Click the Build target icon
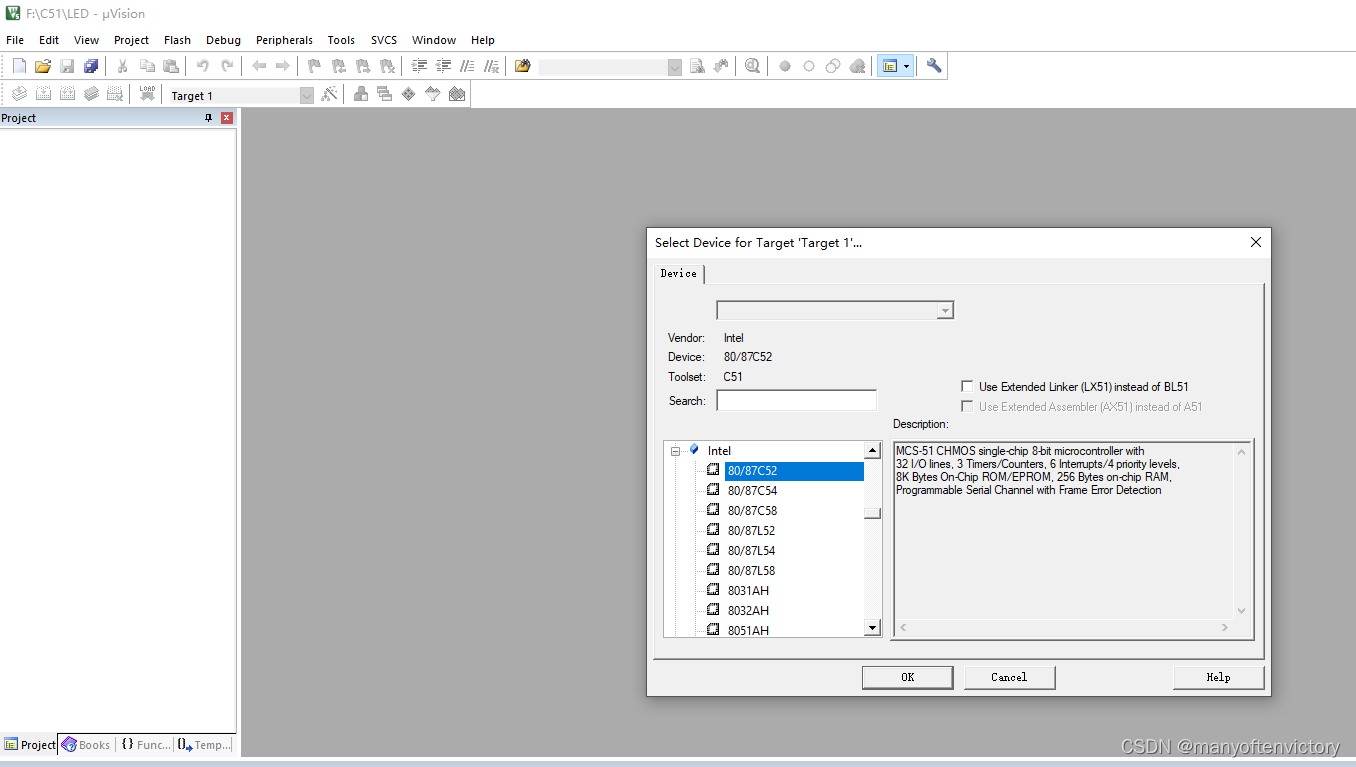Screen dimensions: 1356x767 [x=43, y=94]
